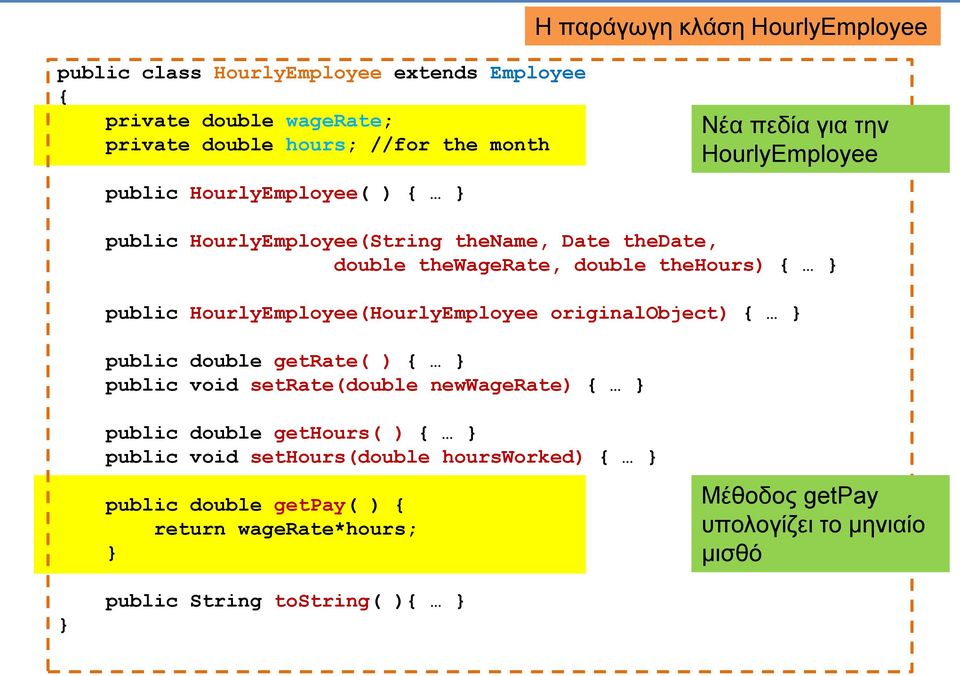
Task: Click the orange title 'Η παράγωγη κλάση HourlyEmployee'
Action: 732,27
